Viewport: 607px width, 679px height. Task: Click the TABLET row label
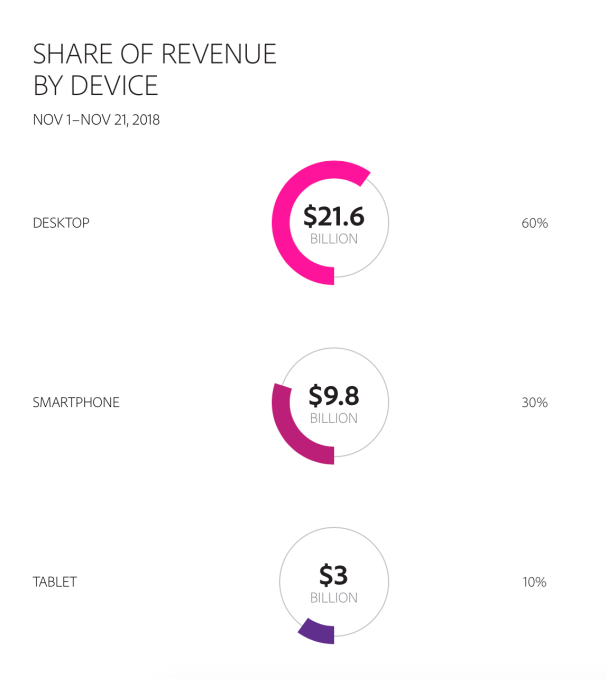(x=55, y=582)
